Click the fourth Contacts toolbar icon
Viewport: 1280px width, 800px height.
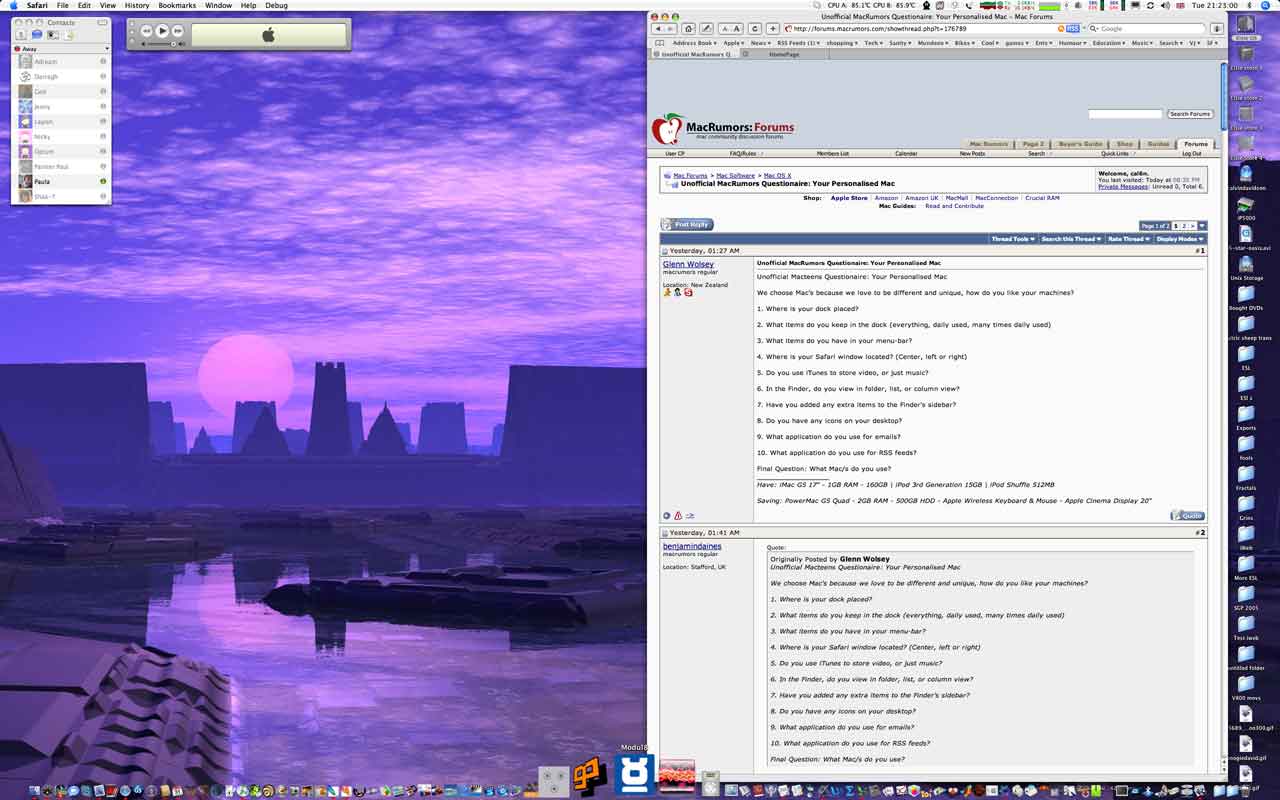click(69, 35)
